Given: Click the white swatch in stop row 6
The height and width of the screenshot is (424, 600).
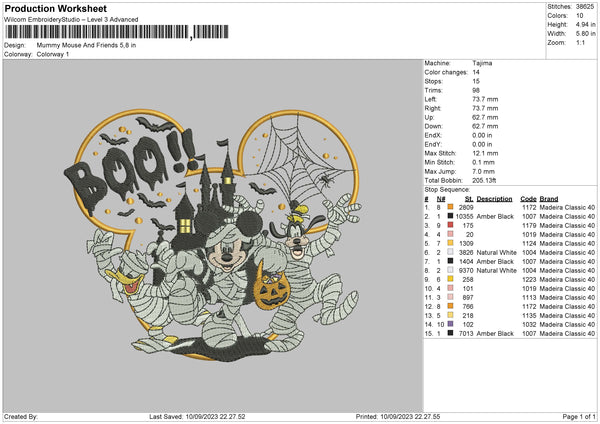Looking at the screenshot, I should click(450, 253).
